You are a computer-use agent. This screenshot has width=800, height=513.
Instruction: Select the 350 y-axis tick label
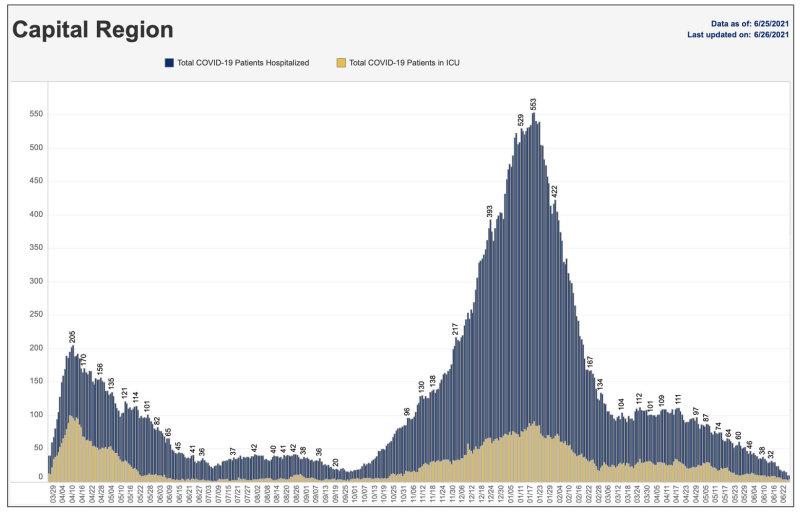click(x=37, y=248)
